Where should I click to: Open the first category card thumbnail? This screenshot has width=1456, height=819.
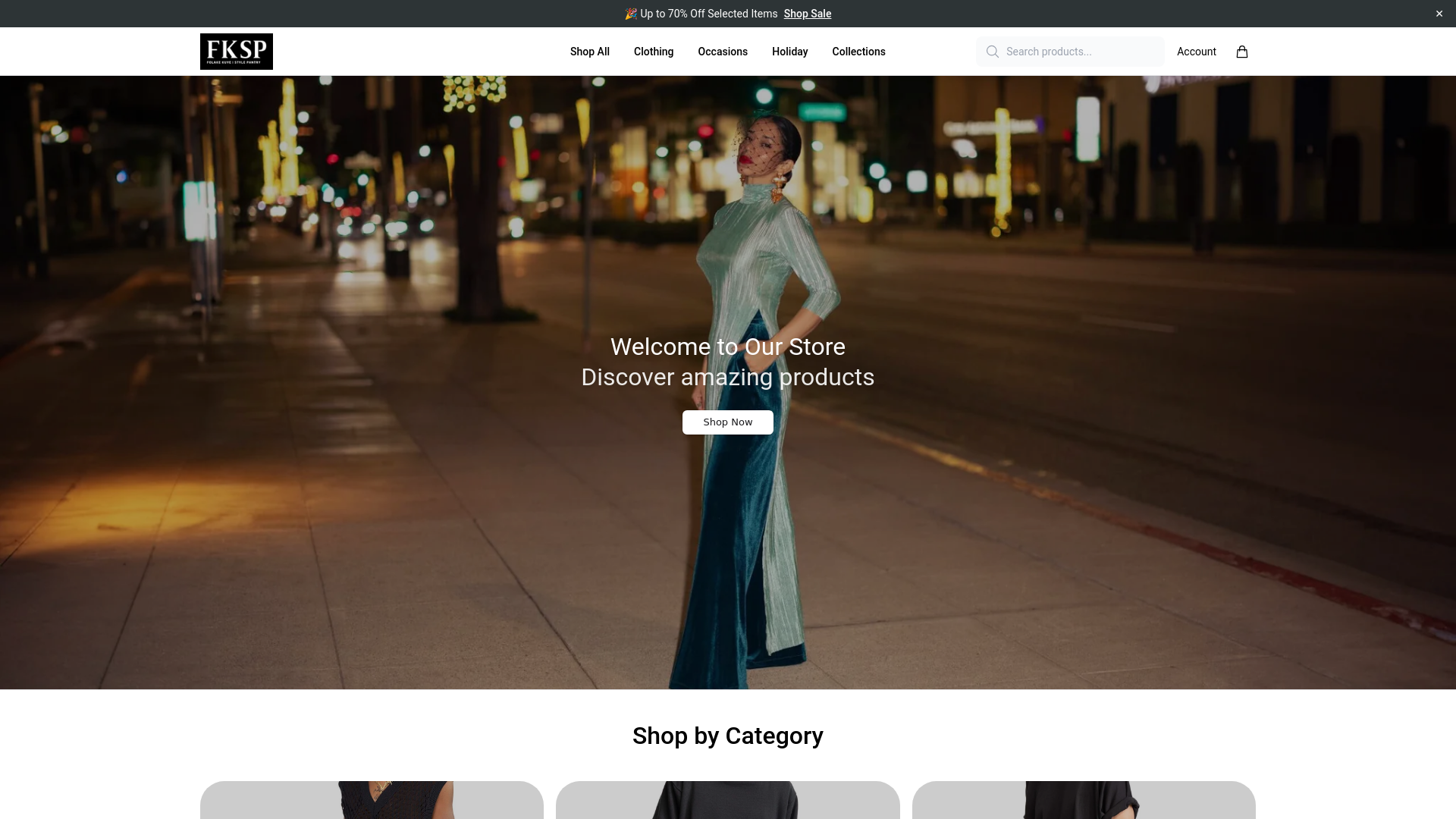tap(372, 800)
